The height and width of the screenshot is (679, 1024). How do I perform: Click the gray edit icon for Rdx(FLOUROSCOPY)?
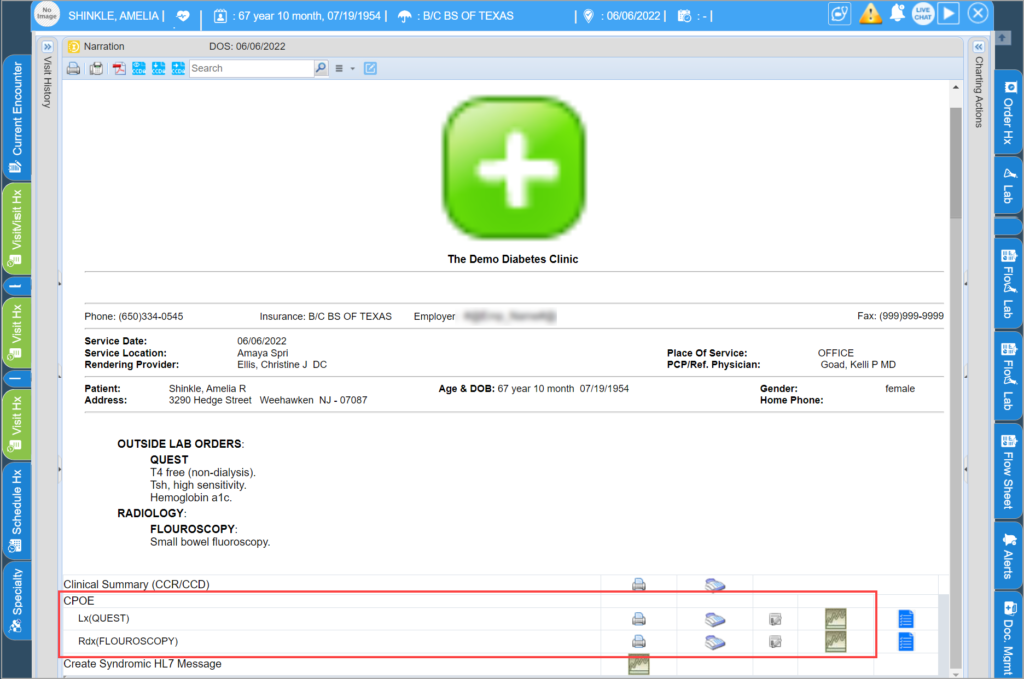pyautogui.click(x=775, y=642)
